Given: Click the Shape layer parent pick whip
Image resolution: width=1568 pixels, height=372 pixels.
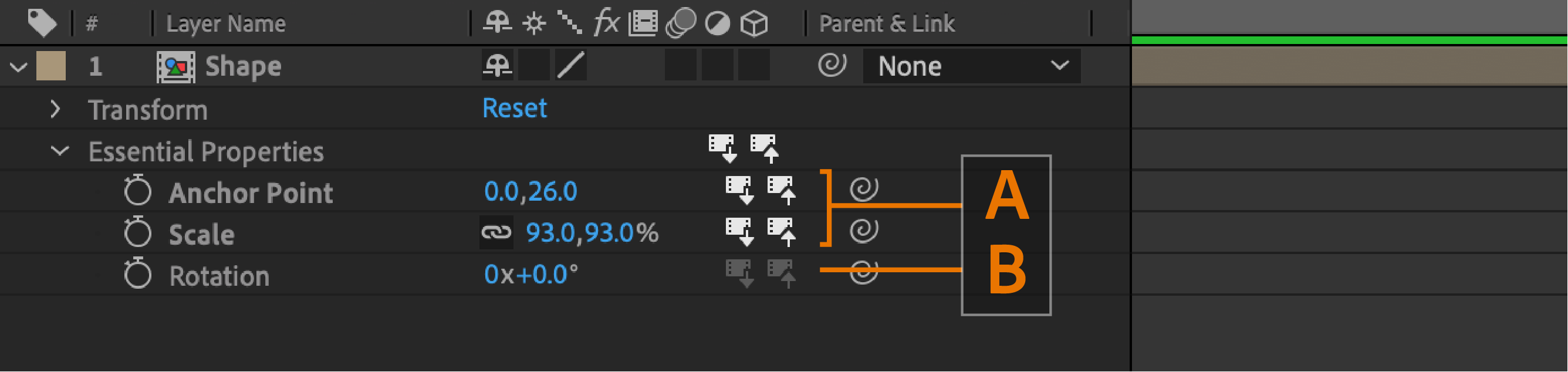Looking at the screenshot, I should [832, 65].
